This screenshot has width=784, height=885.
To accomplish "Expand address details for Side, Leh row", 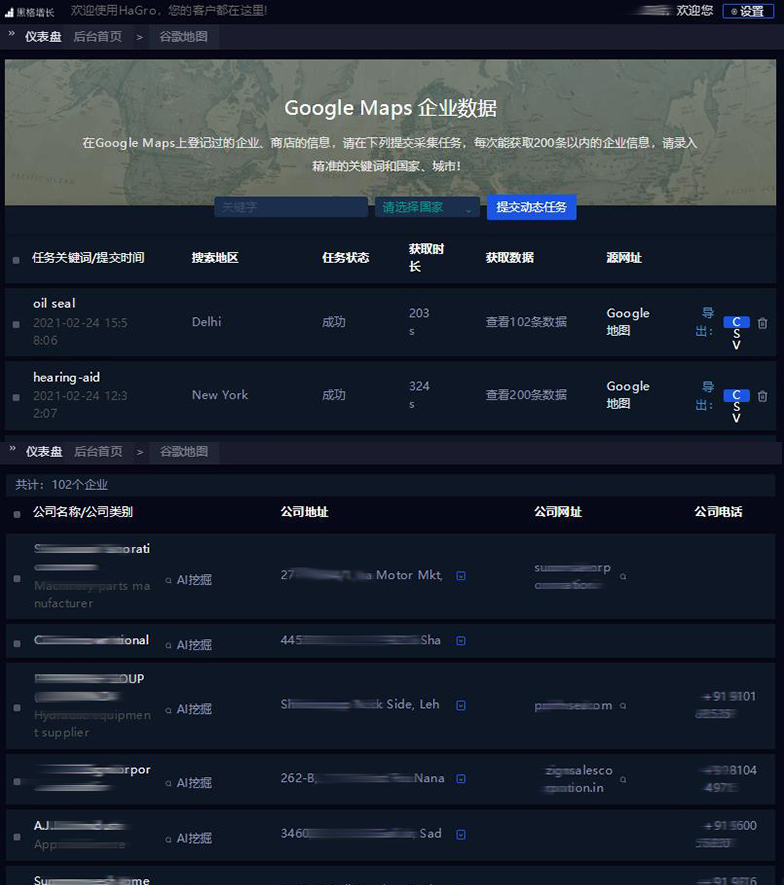I will tap(460, 705).
